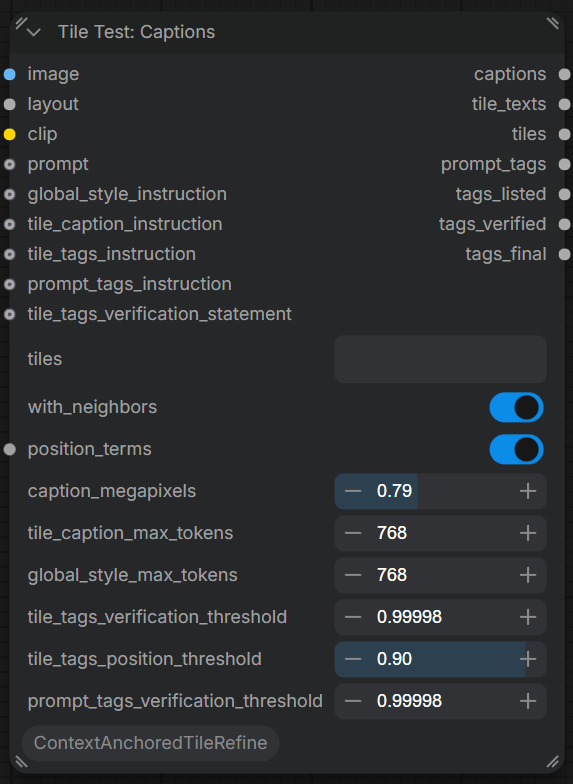This screenshot has width=573, height=784.
Task: Click the image input socket dot
Action: tap(10, 74)
